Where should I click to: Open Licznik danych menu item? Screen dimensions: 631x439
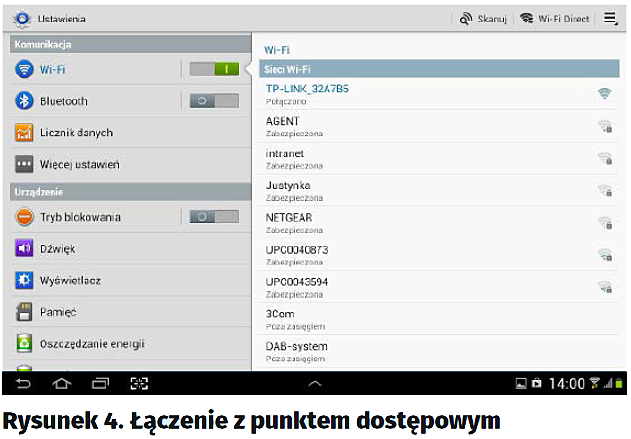(x=76, y=133)
